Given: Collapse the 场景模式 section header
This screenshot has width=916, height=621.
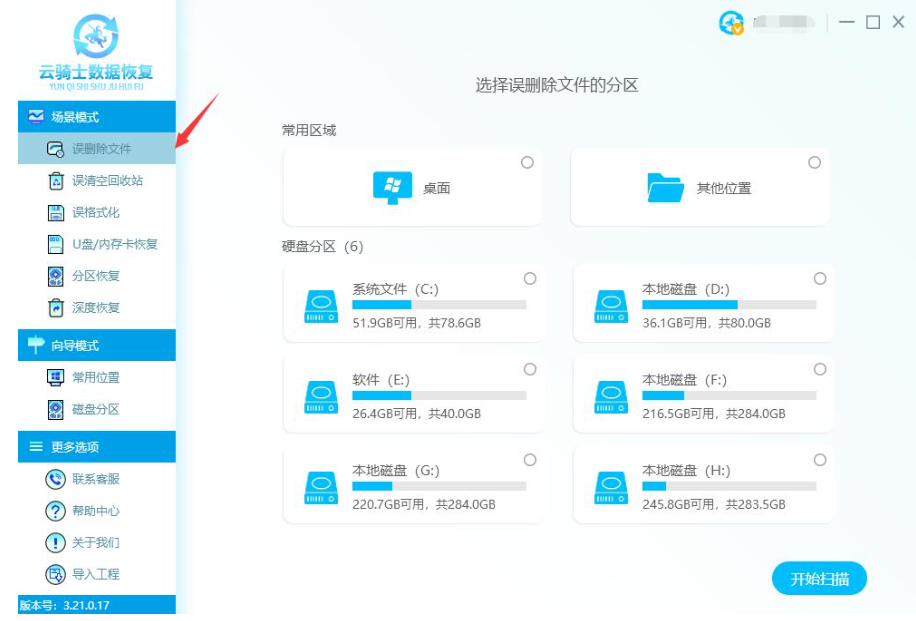Looking at the screenshot, I should click(x=96, y=117).
